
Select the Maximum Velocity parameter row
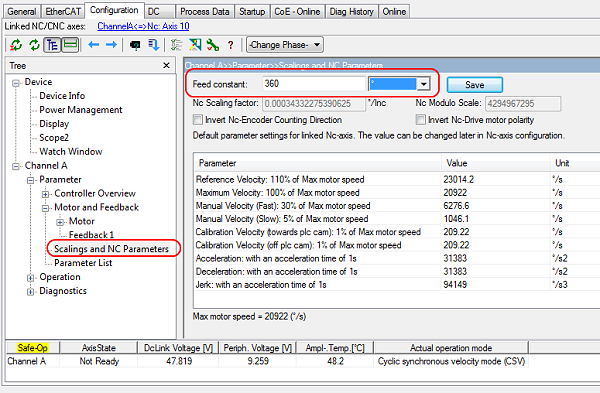point(397,192)
